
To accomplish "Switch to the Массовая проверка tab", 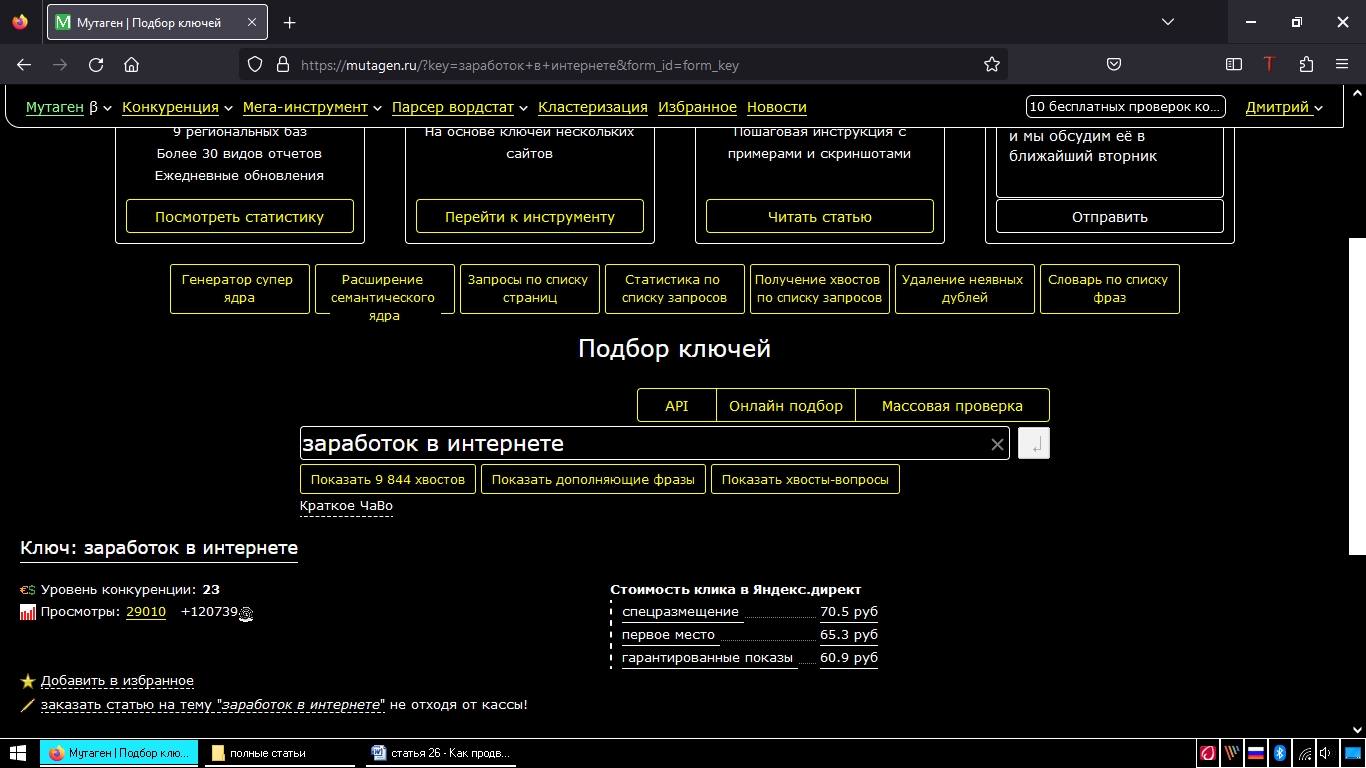I will (x=952, y=406).
